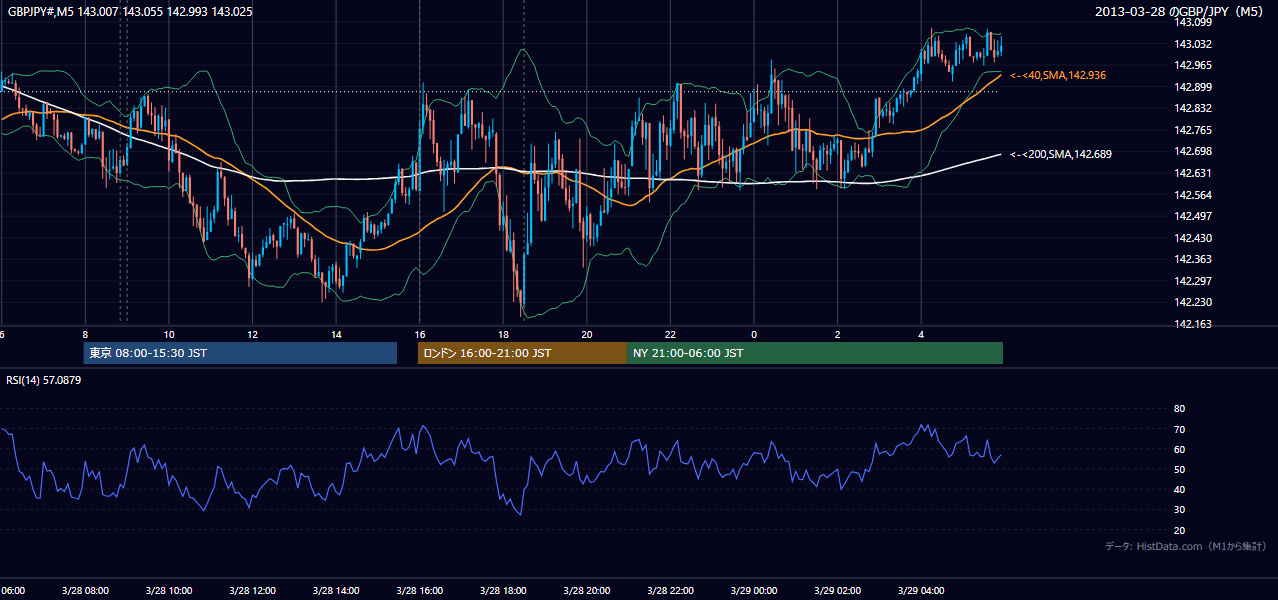Click the RSI scale value 40
The width and height of the screenshot is (1278, 600).
click(1179, 489)
